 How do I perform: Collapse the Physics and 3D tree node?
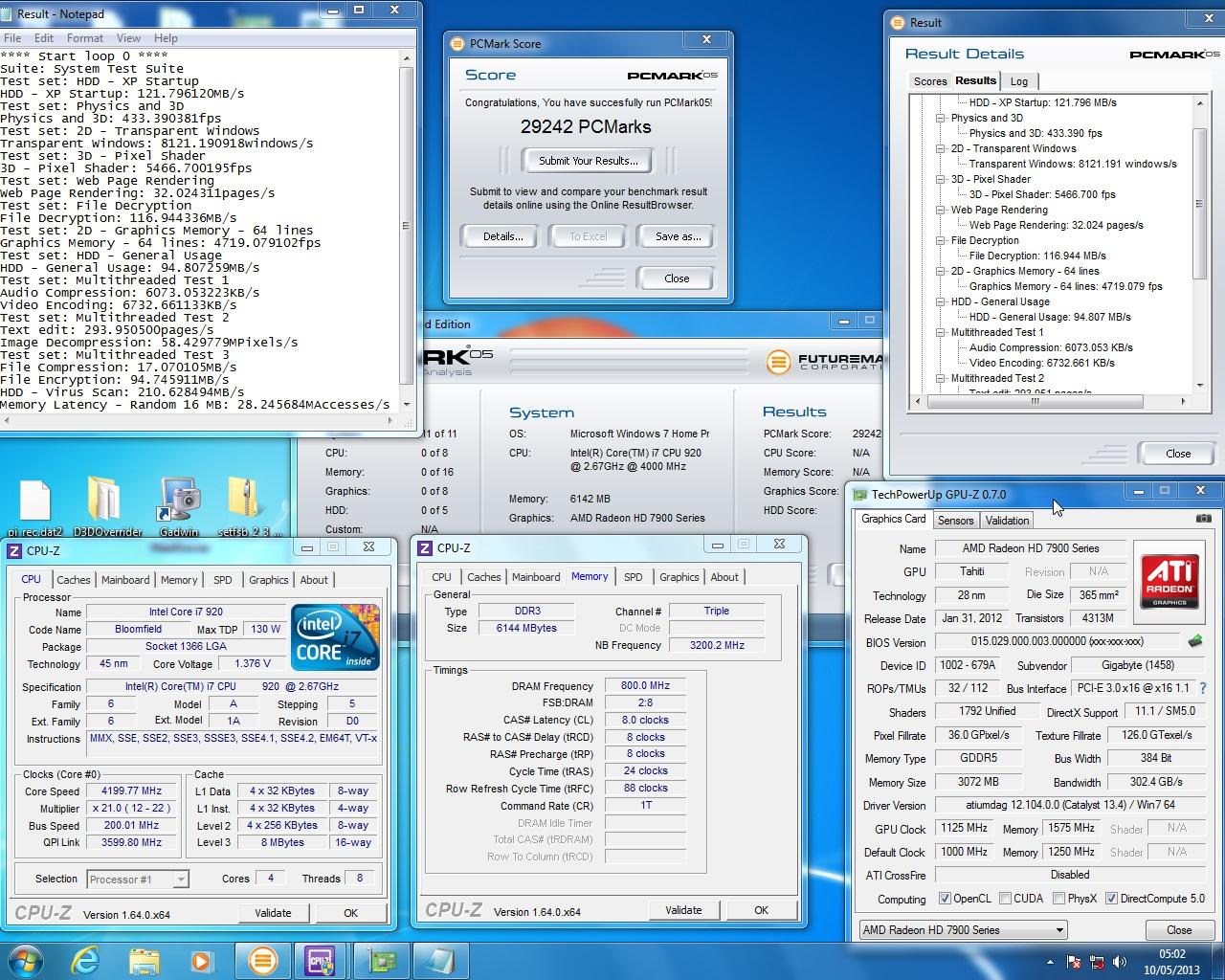click(941, 118)
